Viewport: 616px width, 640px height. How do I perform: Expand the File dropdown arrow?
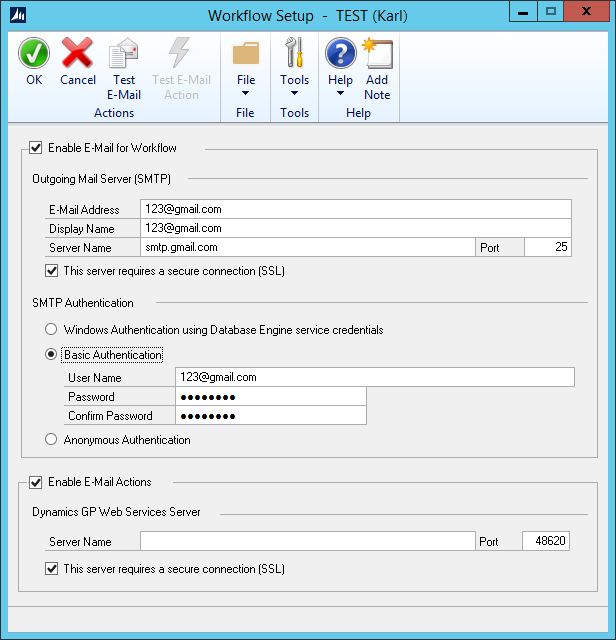pyautogui.click(x=245, y=93)
